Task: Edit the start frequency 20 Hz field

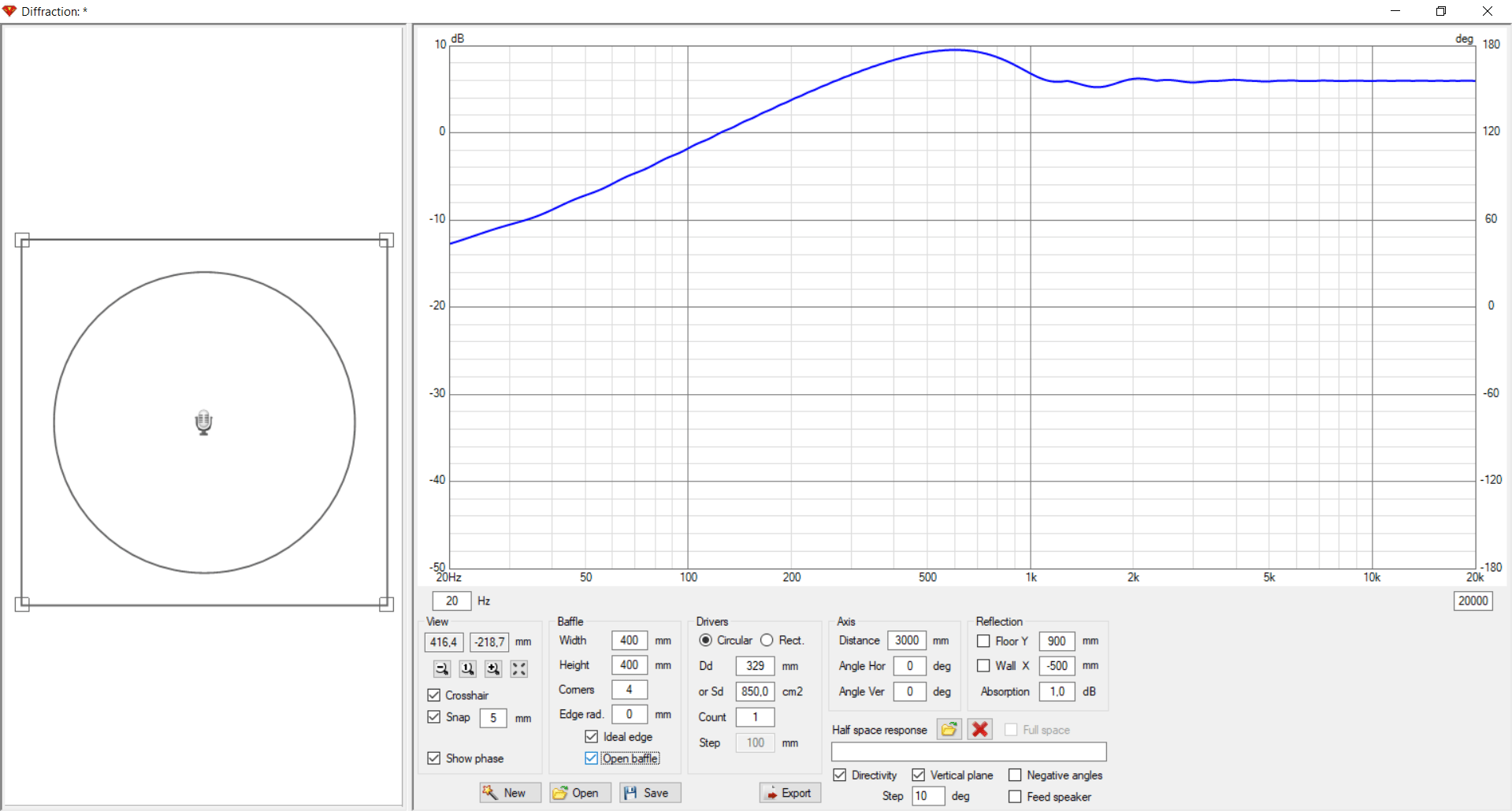Action: click(452, 601)
